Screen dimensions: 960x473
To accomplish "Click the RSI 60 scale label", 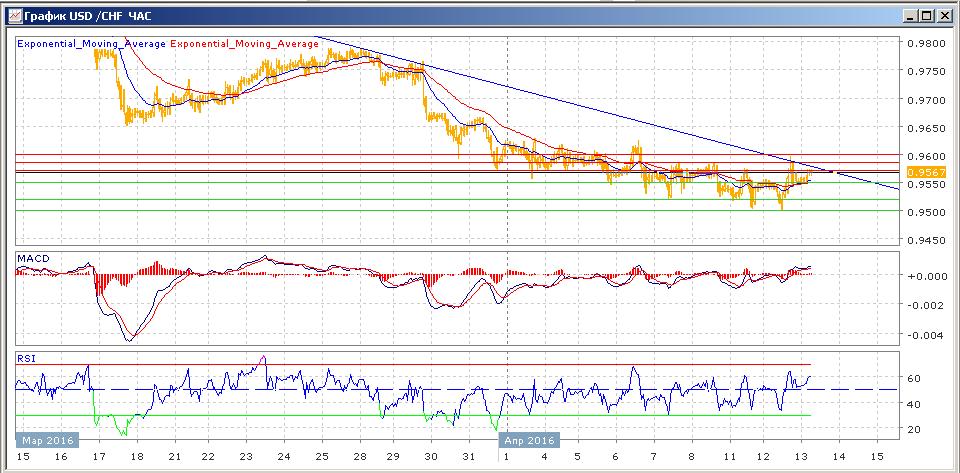I will tap(911, 379).
